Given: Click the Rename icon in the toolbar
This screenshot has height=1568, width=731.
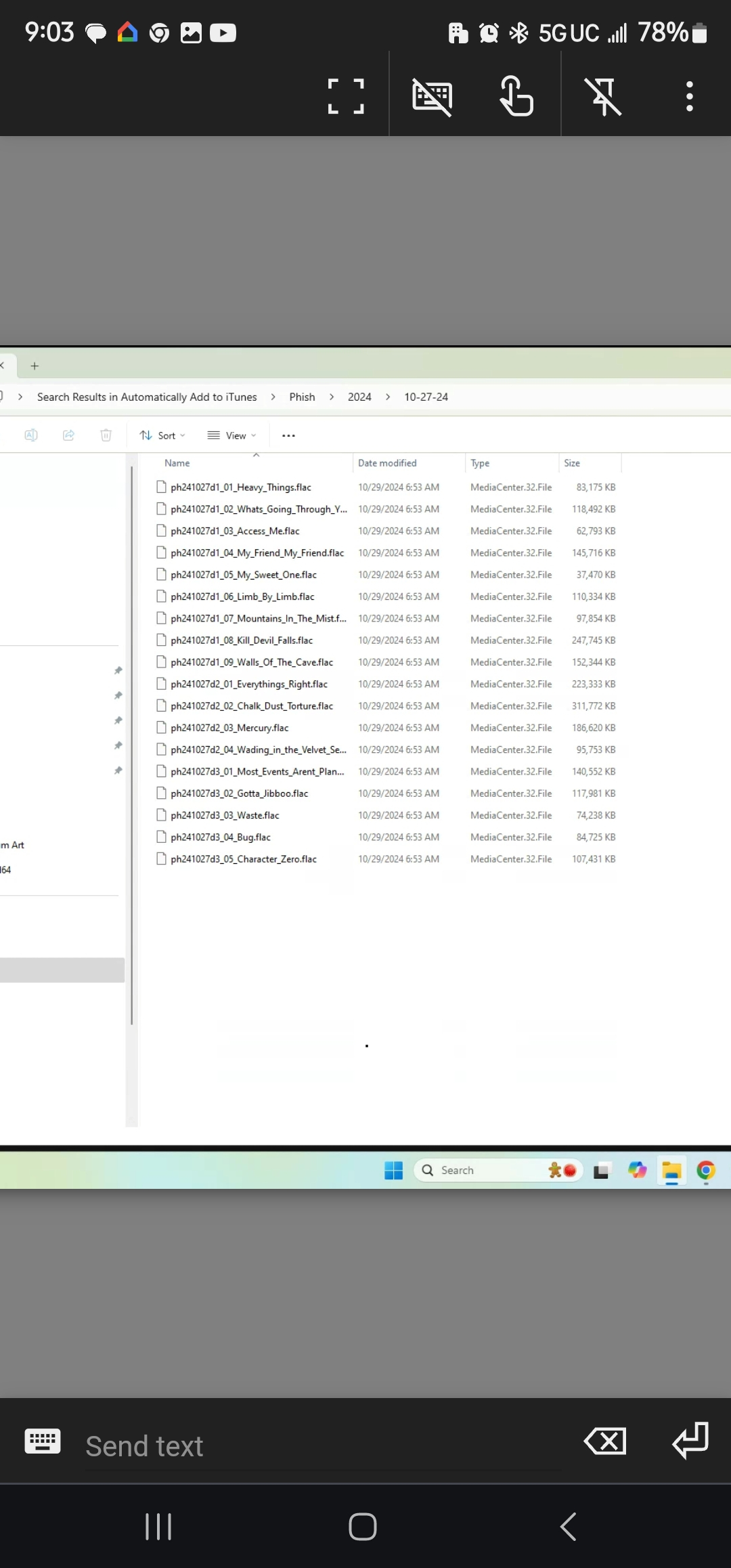Looking at the screenshot, I should click(31, 435).
